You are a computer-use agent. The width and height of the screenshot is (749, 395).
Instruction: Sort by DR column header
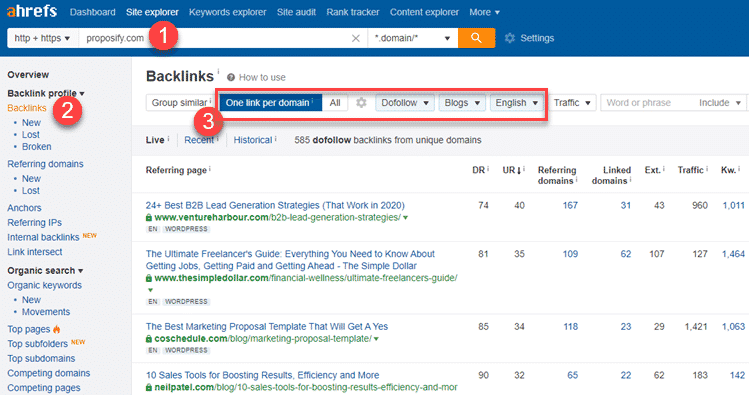tap(478, 170)
